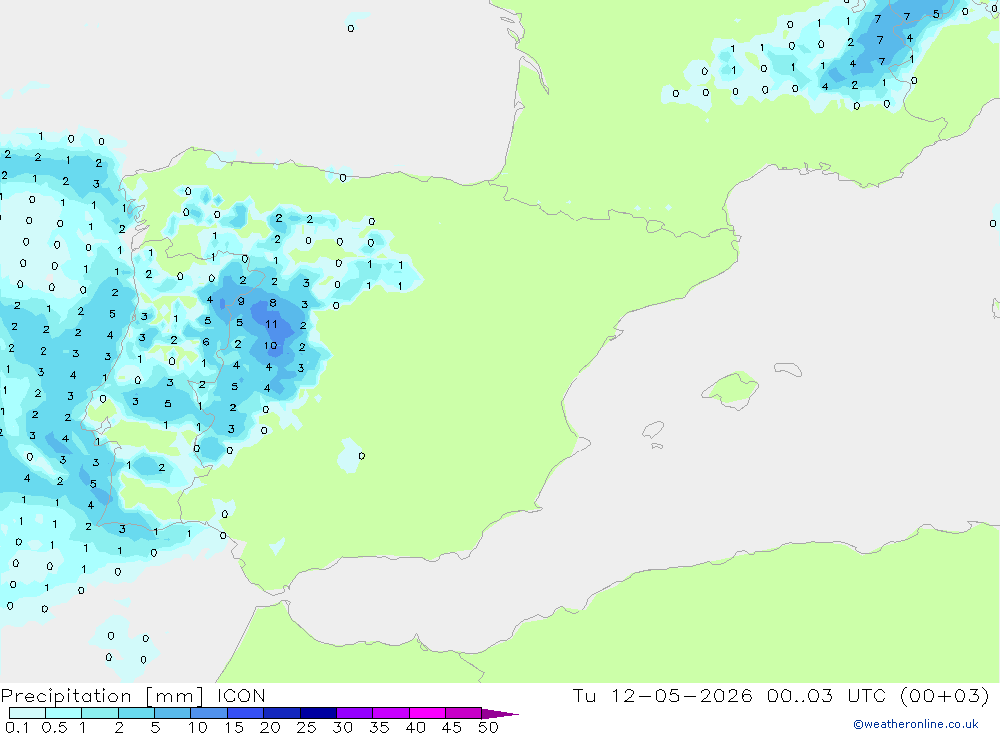Click the legend swatch between 1 and 2

tap(100, 713)
